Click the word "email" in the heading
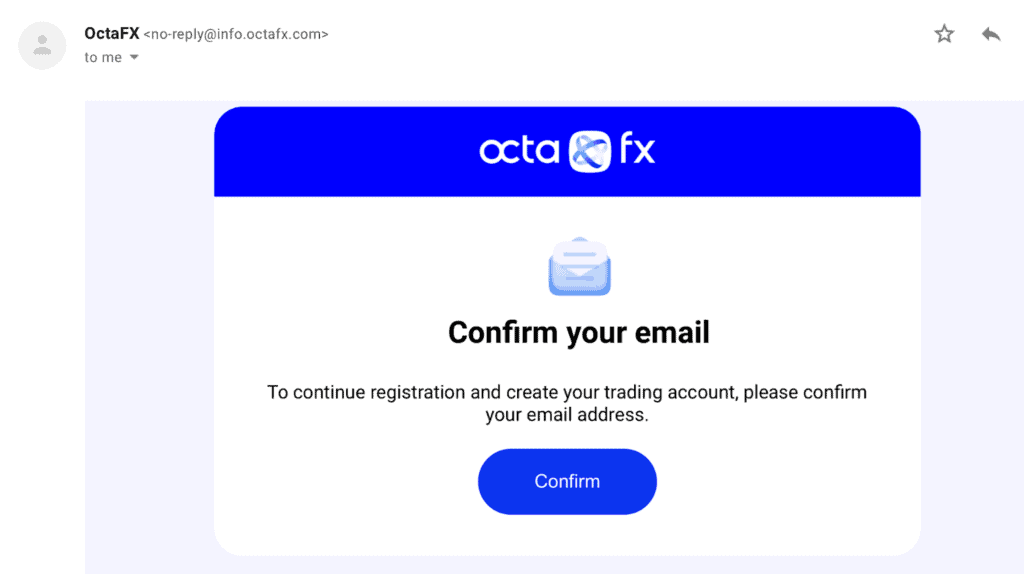 pos(672,332)
